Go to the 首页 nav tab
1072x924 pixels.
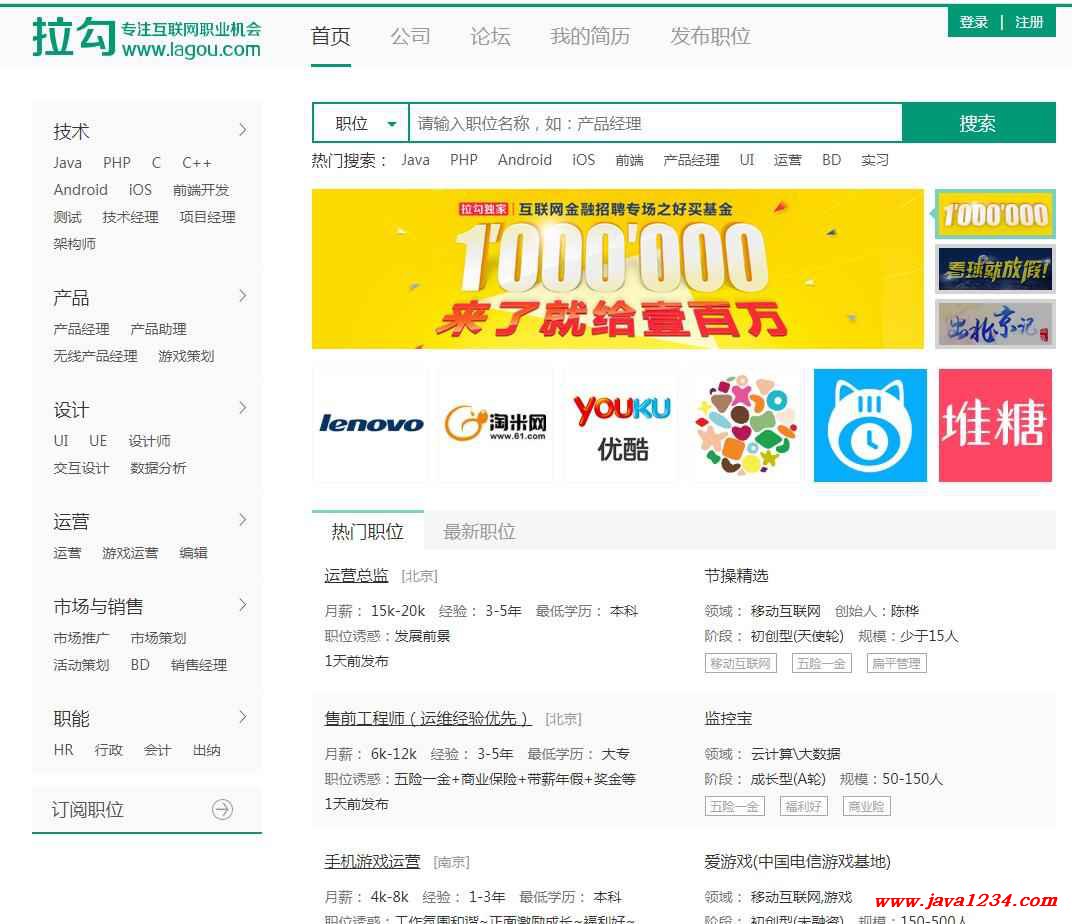click(x=331, y=36)
